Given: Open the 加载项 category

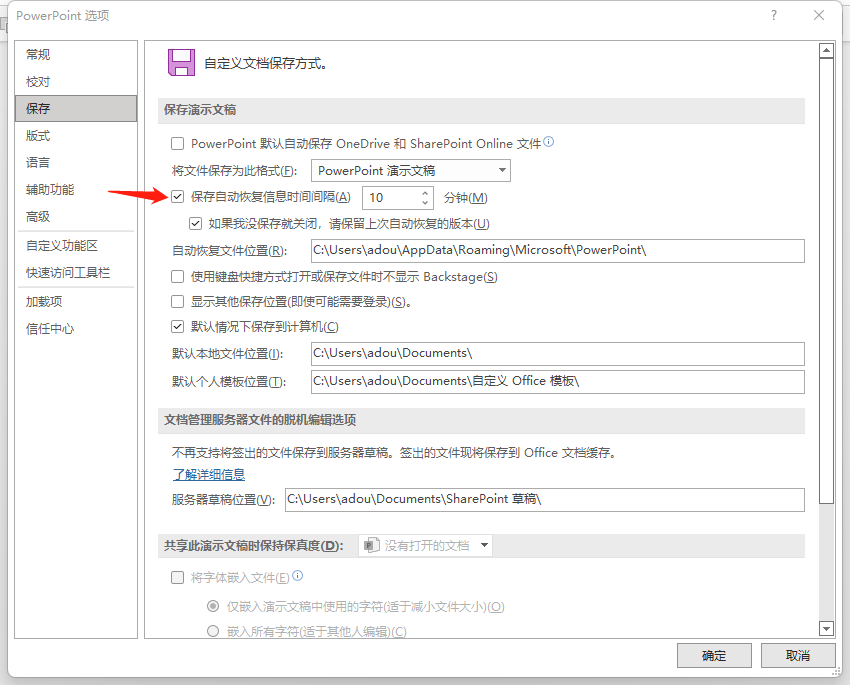Looking at the screenshot, I should click(x=76, y=301).
